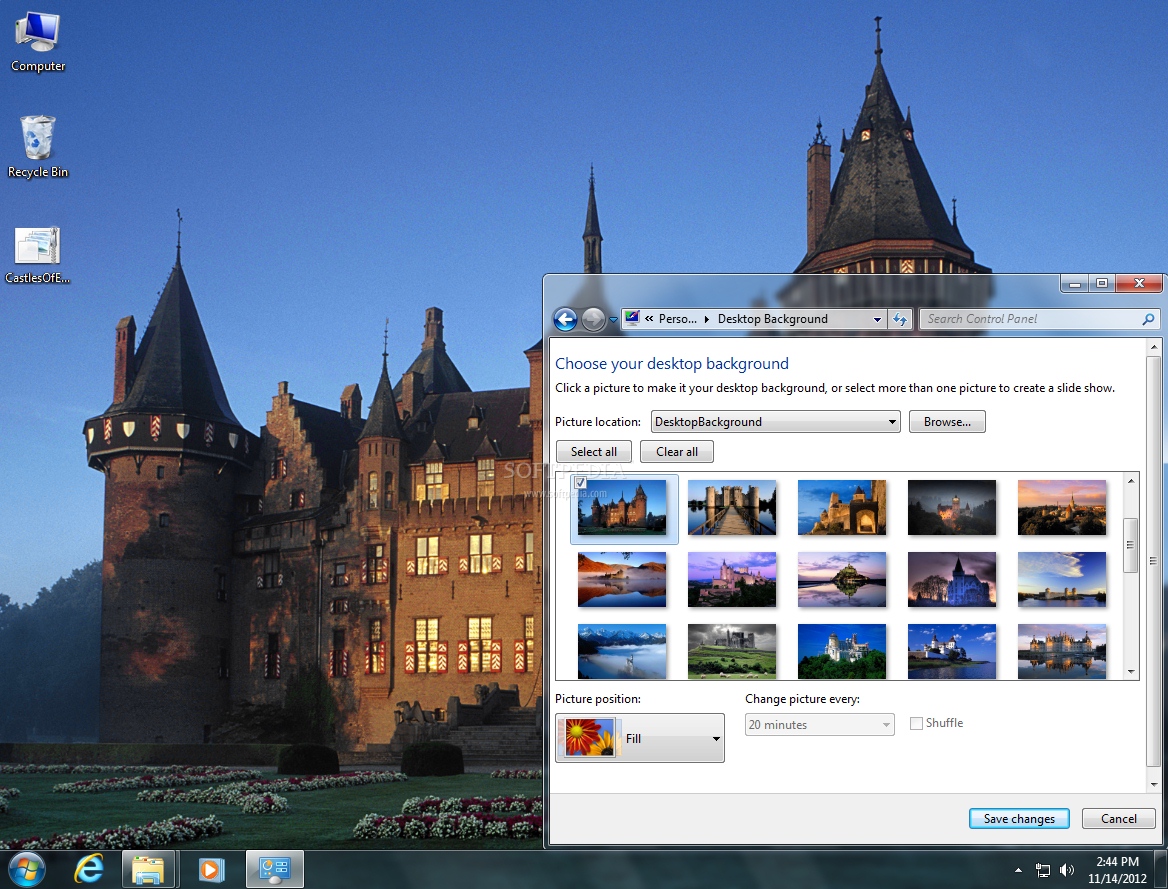This screenshot has width=1168, height=889.
Task: Select the purple-sky castle on hill thumbnail
Action: coord(731,580)
